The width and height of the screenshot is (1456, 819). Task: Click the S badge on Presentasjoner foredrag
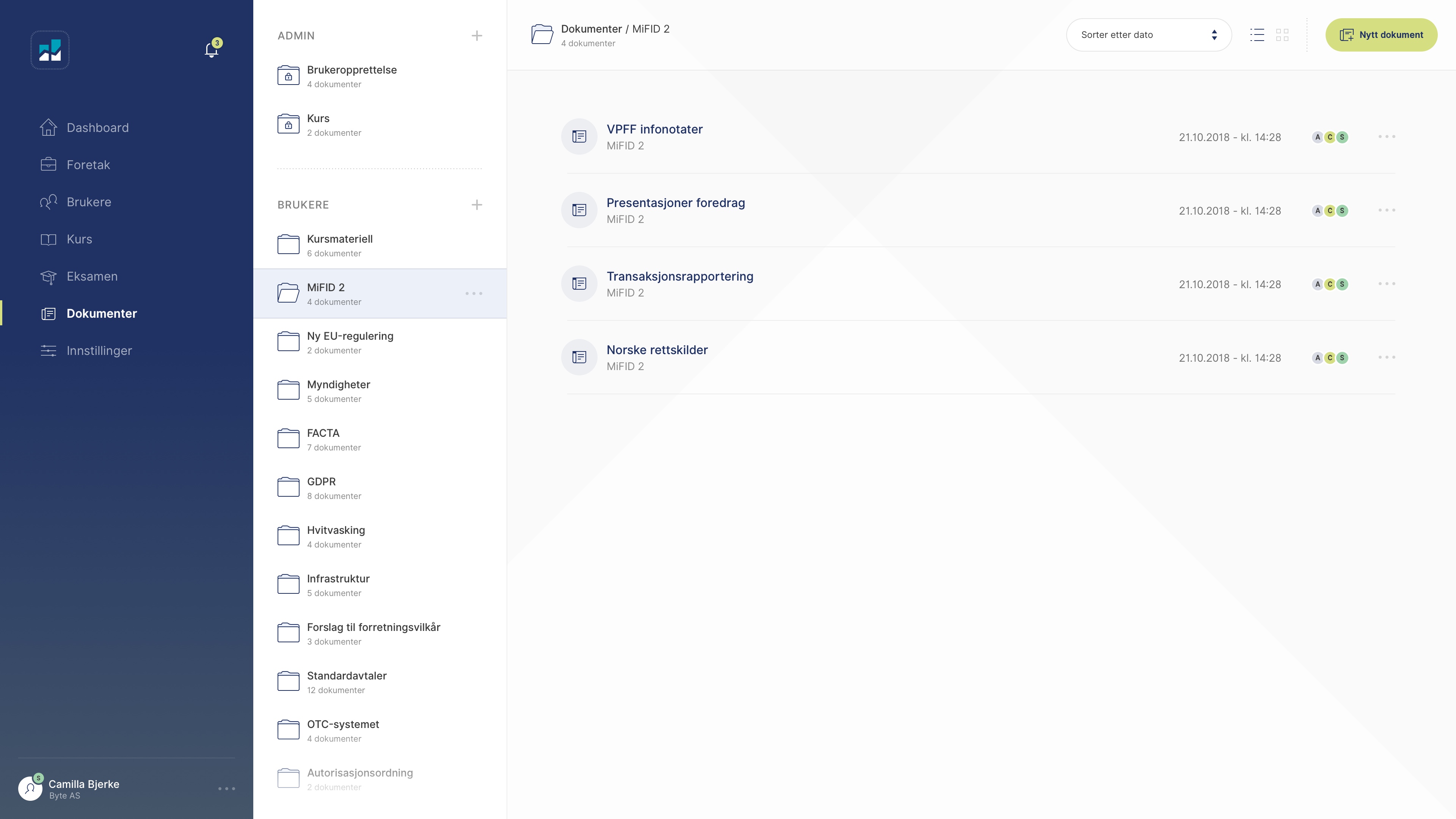[x=1342, y=211]
